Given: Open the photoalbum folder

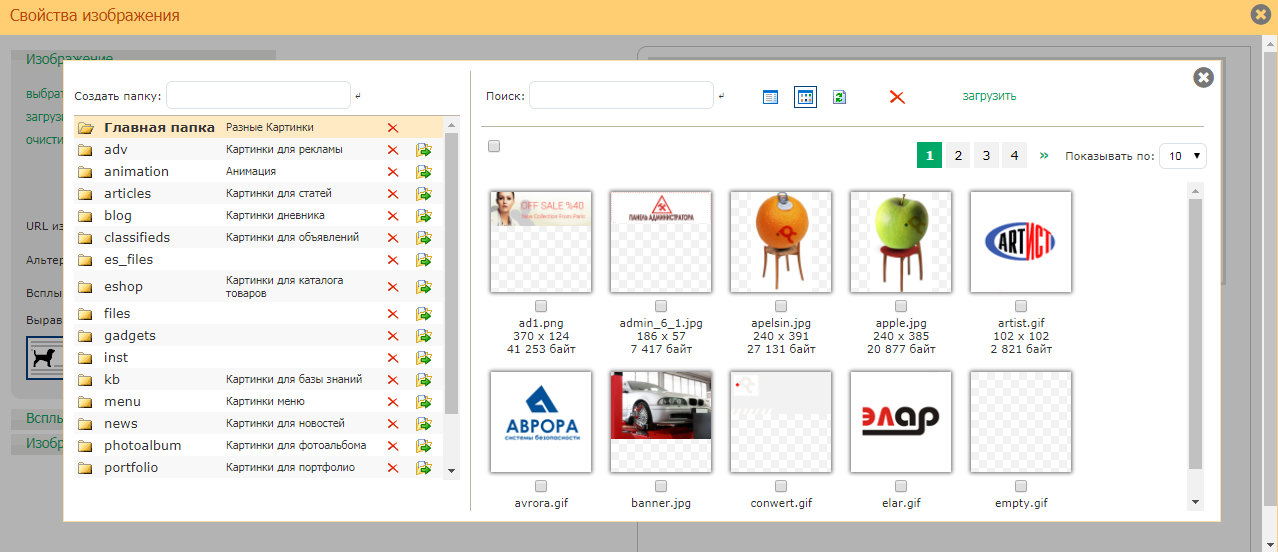Looking at the screenshot, I should 142,446.
